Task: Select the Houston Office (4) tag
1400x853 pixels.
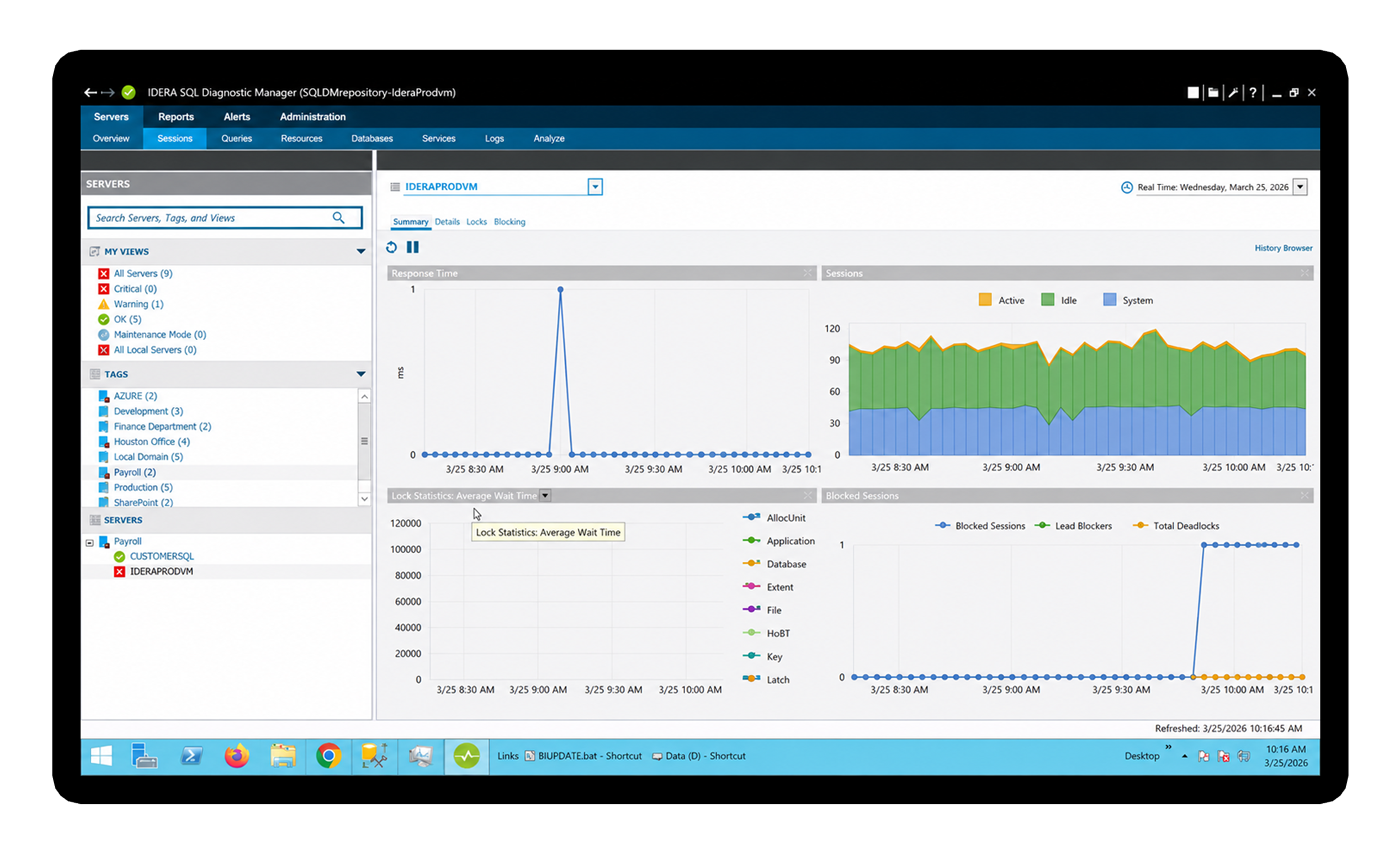Action: point(152,442)
